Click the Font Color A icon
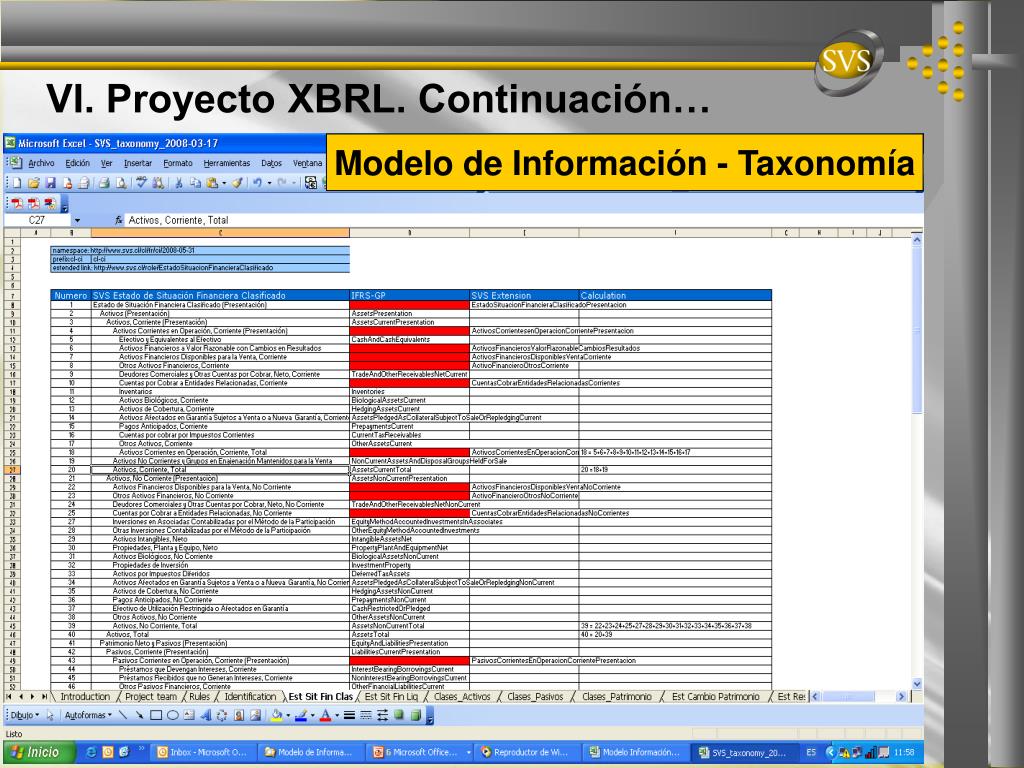This screenshot has width=1024, height=768. 325,715
